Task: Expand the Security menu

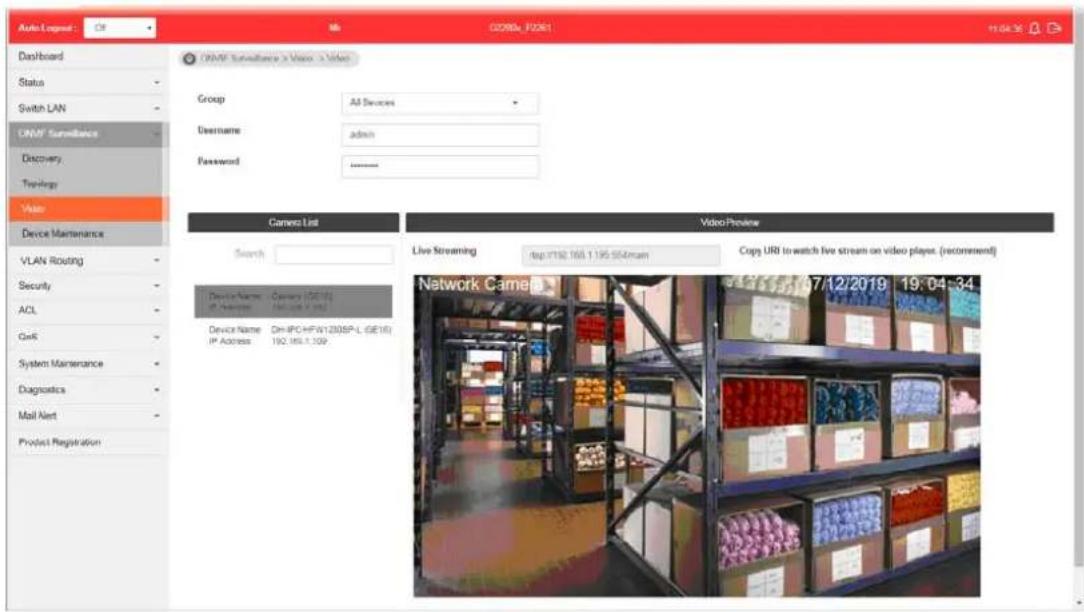Action: click(88, 286)
